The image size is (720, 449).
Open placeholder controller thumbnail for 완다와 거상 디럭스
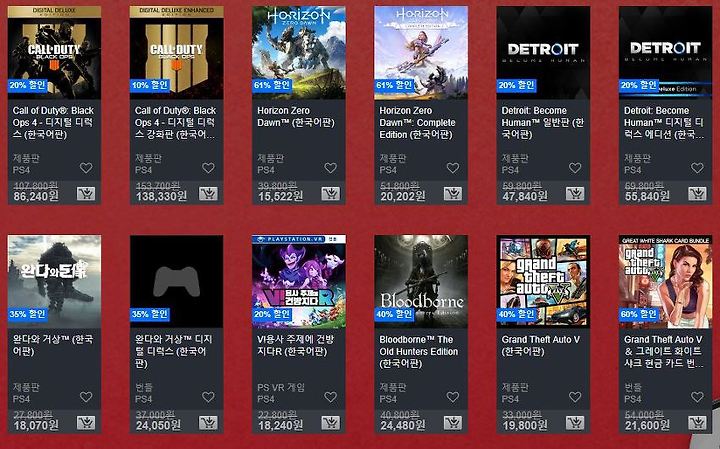177,281
